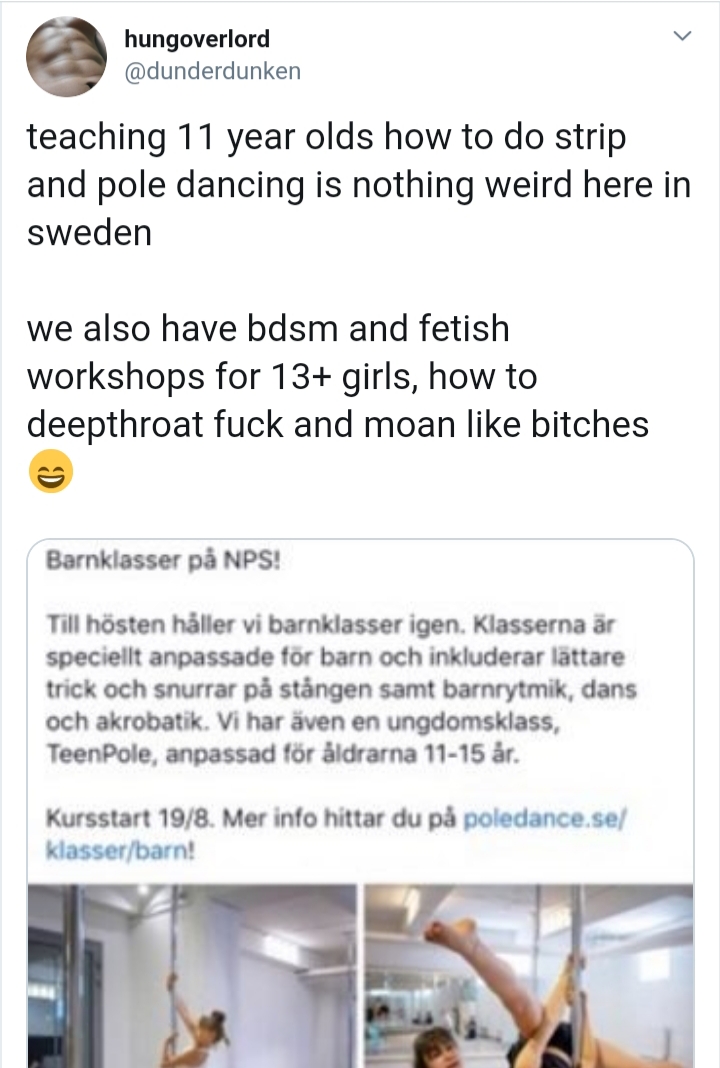This screenshot has width=720, height=1068.
Task: Open the tweet options chevron
Action: pos(682,38)
